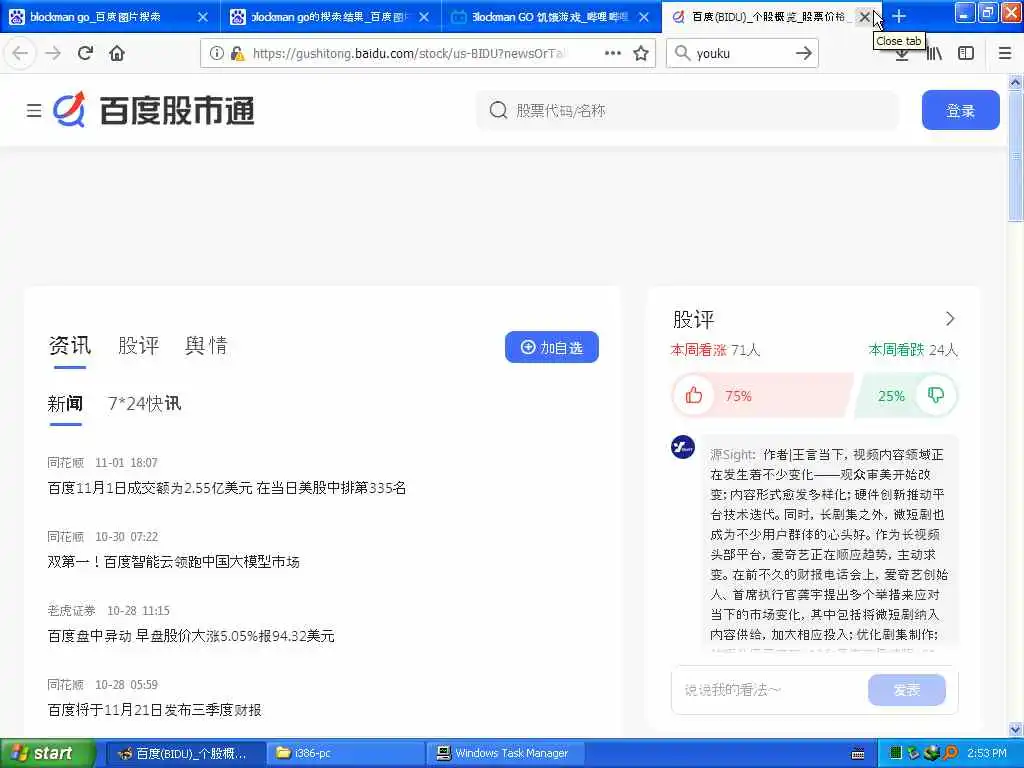1024x768 pixels.
Task: Close the blockman go_百度图片搜索 tab
Action: pos(203,17)
